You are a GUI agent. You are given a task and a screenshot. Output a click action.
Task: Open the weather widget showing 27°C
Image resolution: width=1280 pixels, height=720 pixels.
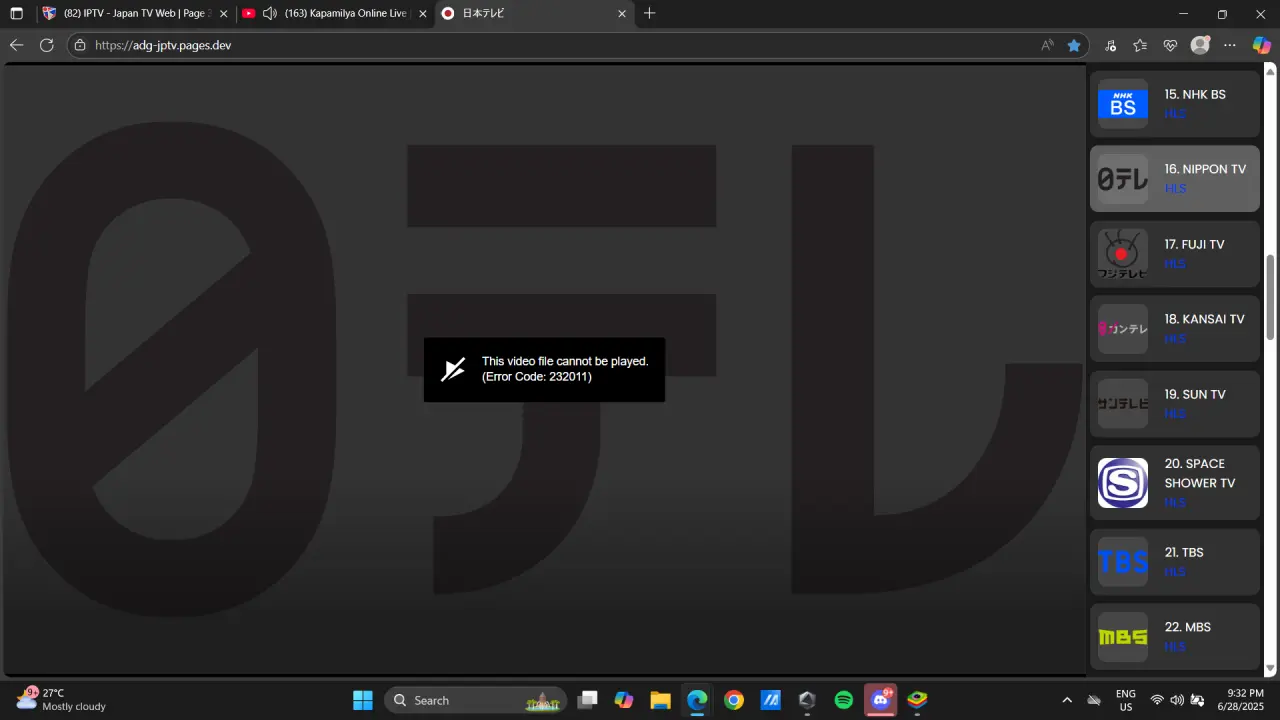[61, 699]
